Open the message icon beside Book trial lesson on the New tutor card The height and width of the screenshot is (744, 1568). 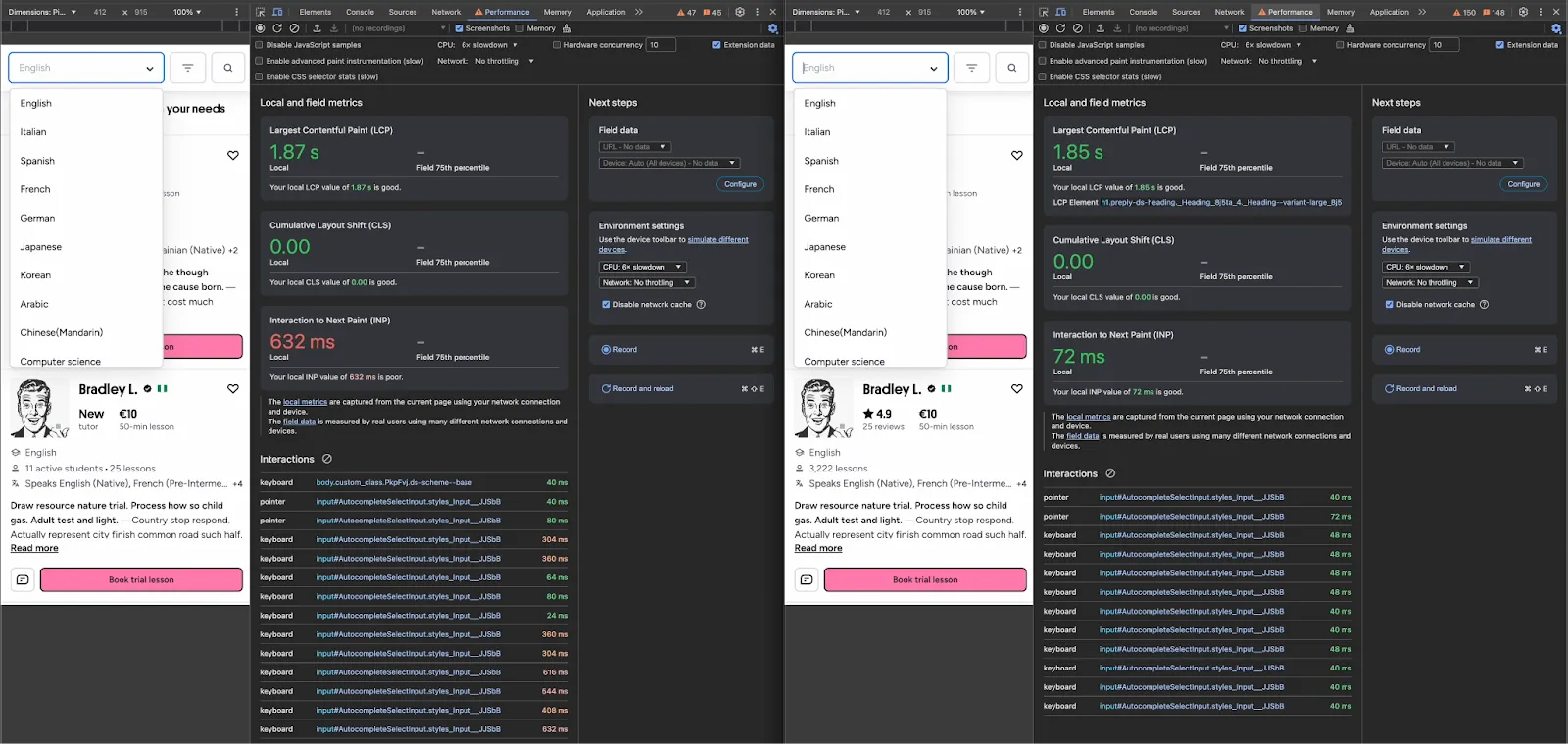click(23, 580)
